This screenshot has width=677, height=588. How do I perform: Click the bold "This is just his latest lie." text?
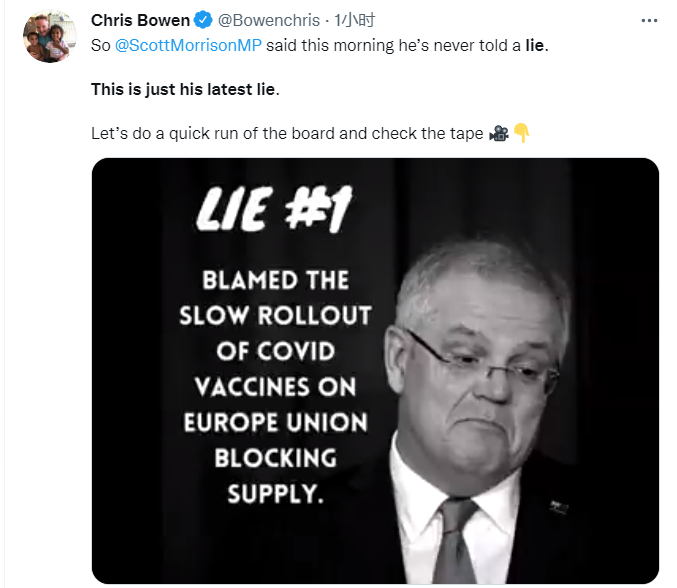pos(186,89)
